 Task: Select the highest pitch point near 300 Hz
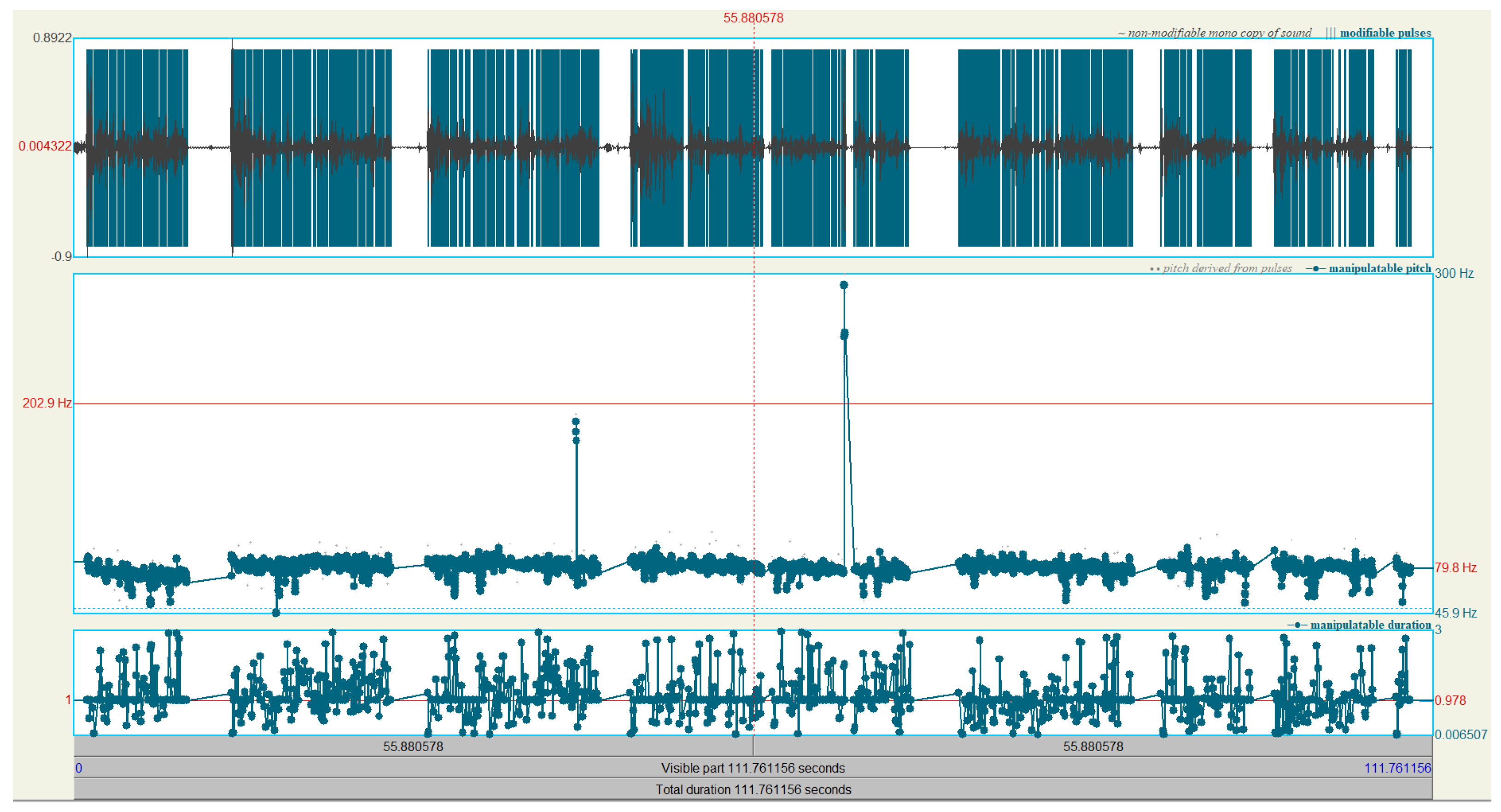point(844,285)
